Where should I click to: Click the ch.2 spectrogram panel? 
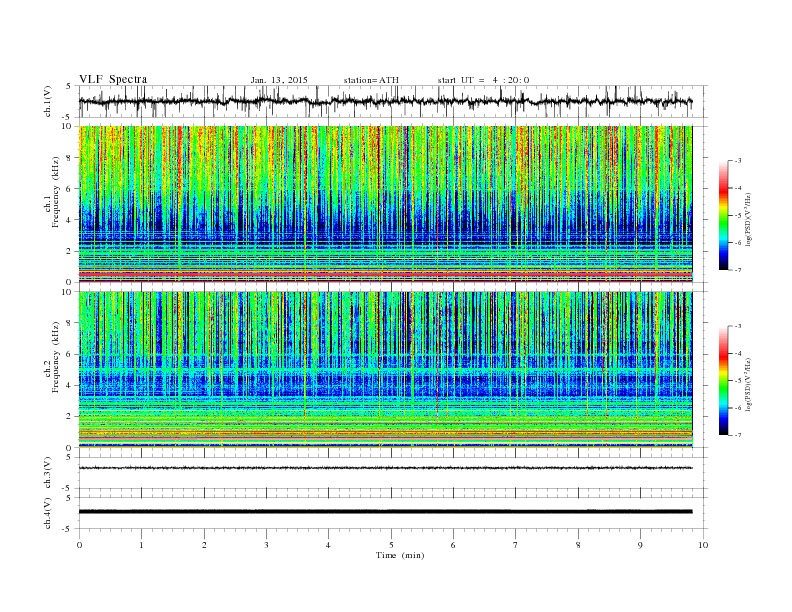click(x=385, y=370)
